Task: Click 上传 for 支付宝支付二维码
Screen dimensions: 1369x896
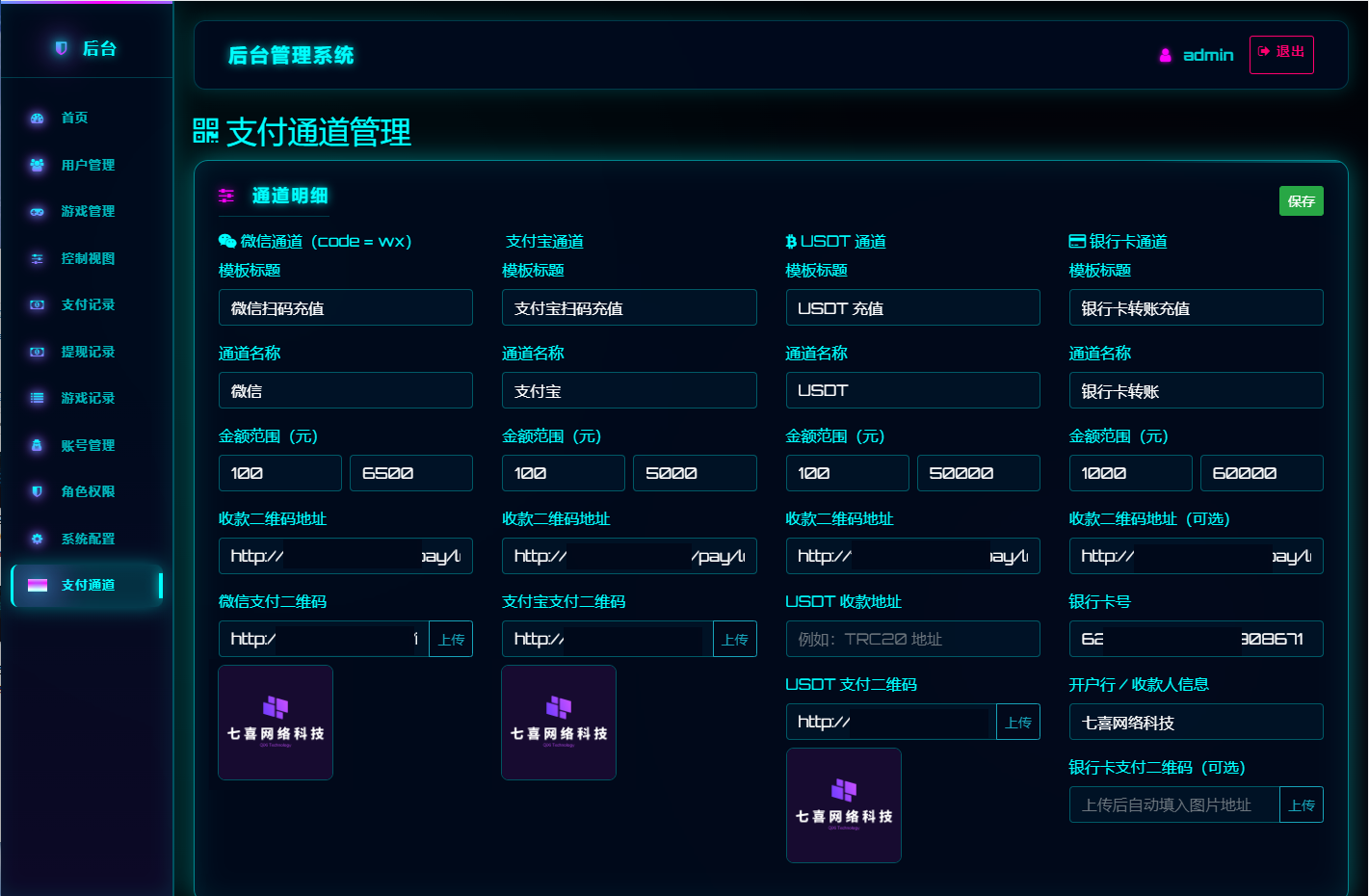Action: pyautogui.click(x=734, y=639)
